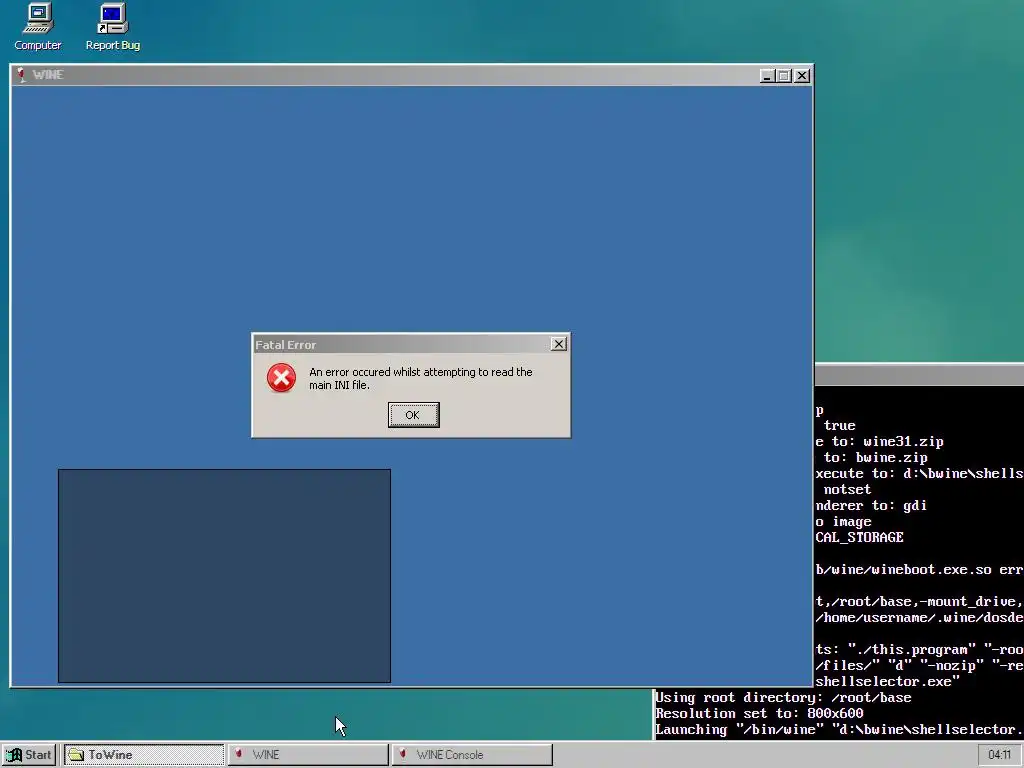Viewport: 1024px width, 768px height.
Task: Open the Report Bug desktop shortcut
Action: pyautogui.click(x=113, y=27)
